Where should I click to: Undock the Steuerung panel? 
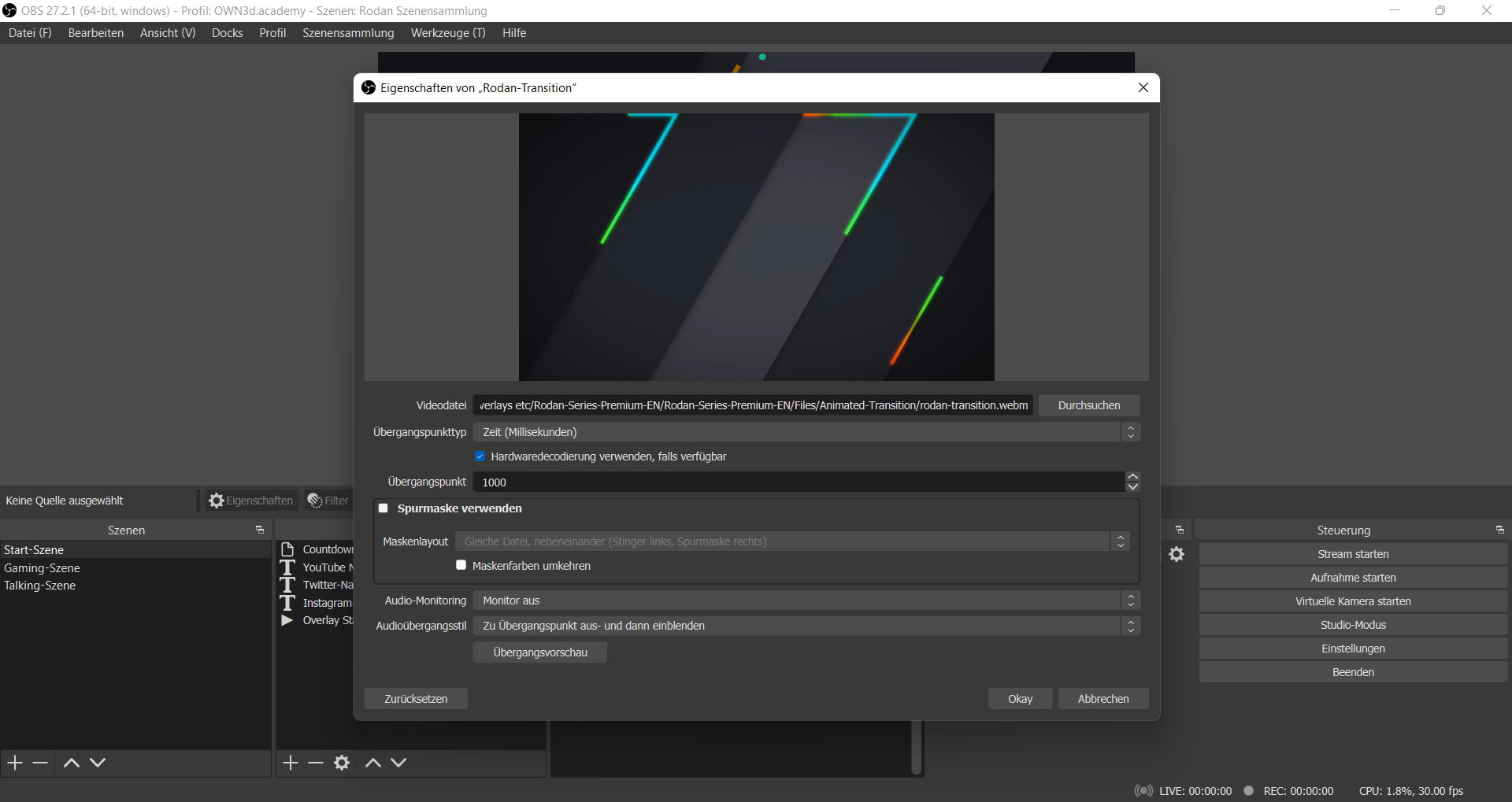pyautogui.click(x=1499, y=530)
